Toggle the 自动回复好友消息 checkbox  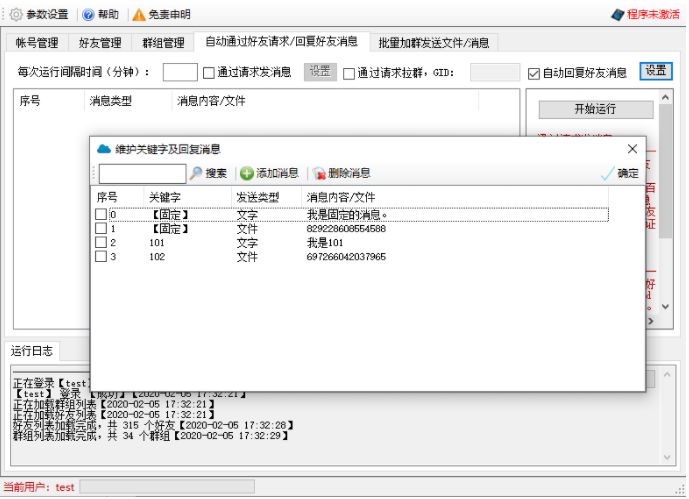click(533, 73)
